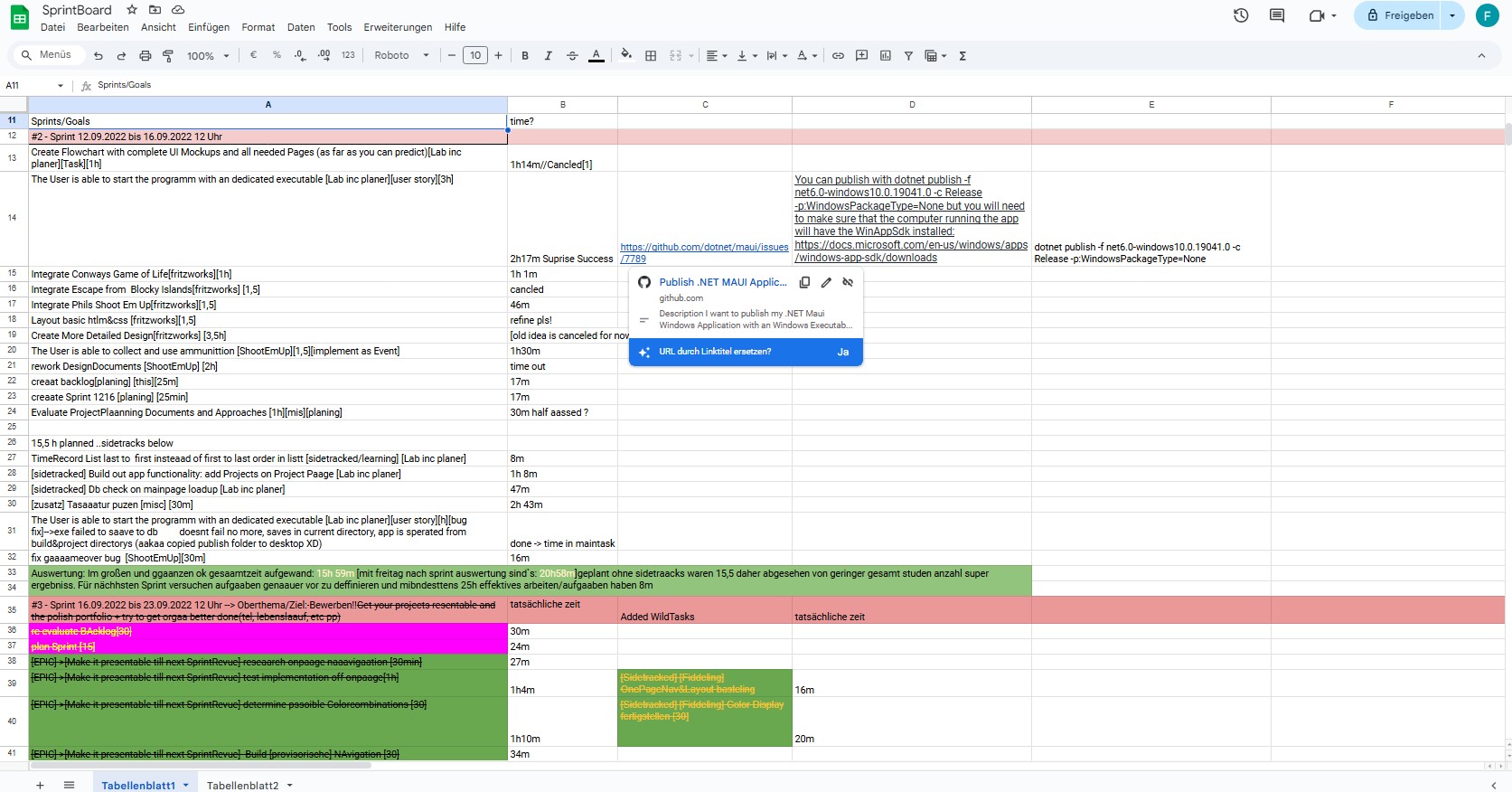Viewport: 1512px width, 792px height.
Task: Open the fill color picker
Action: click(x=626, y=55)
